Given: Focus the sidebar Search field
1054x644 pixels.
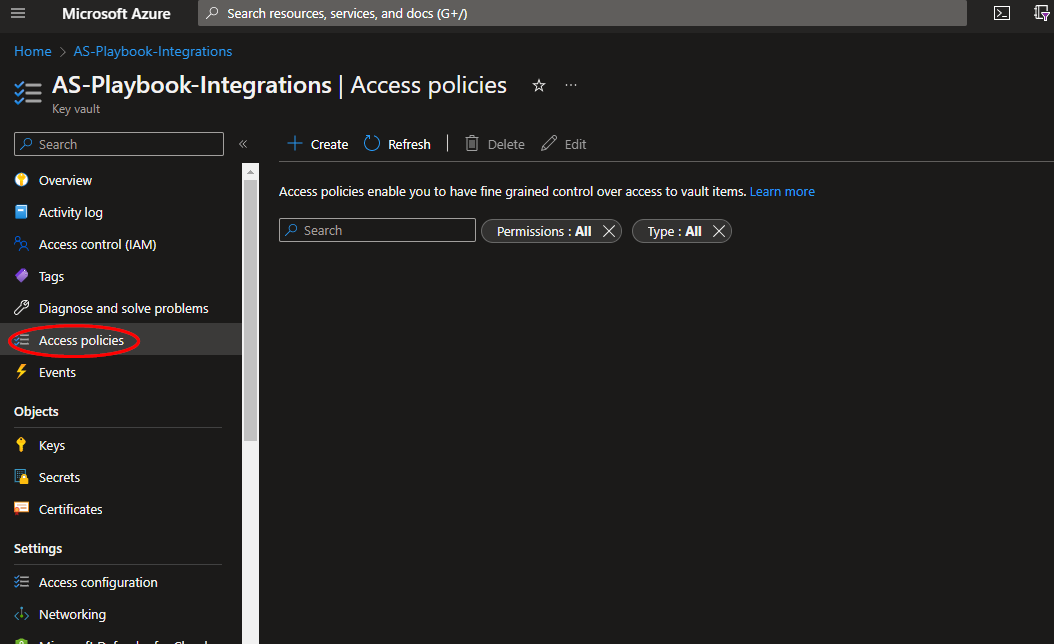Looking at the screenshot, I should [x=119, y=144].
